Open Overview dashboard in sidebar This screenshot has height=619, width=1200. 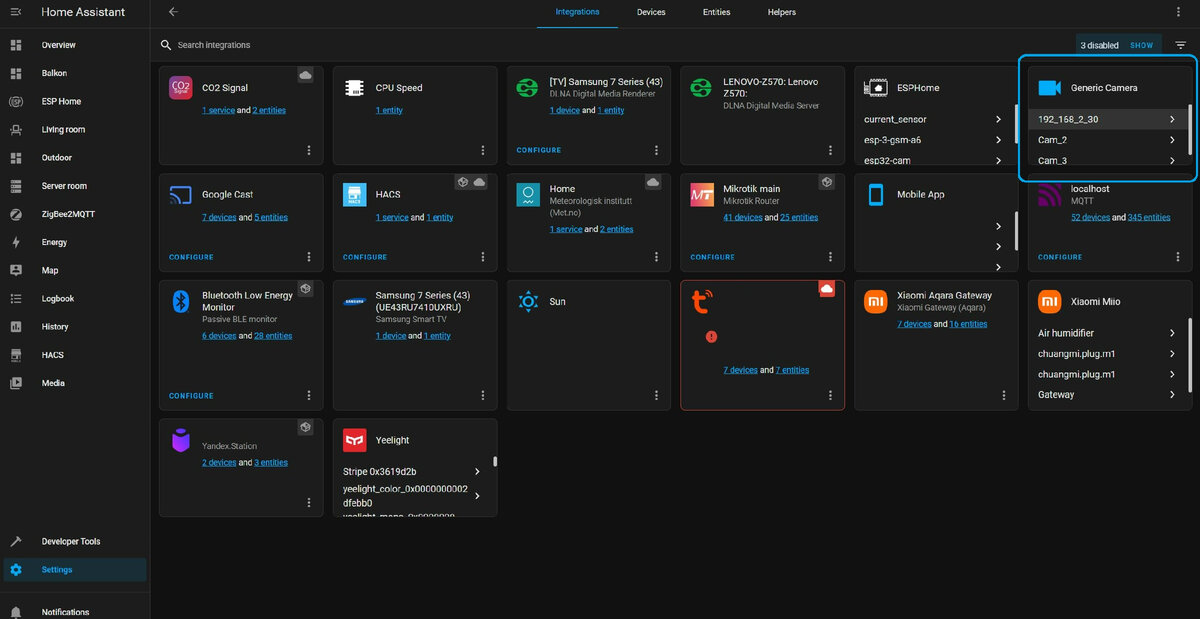(x=75, y=45)
